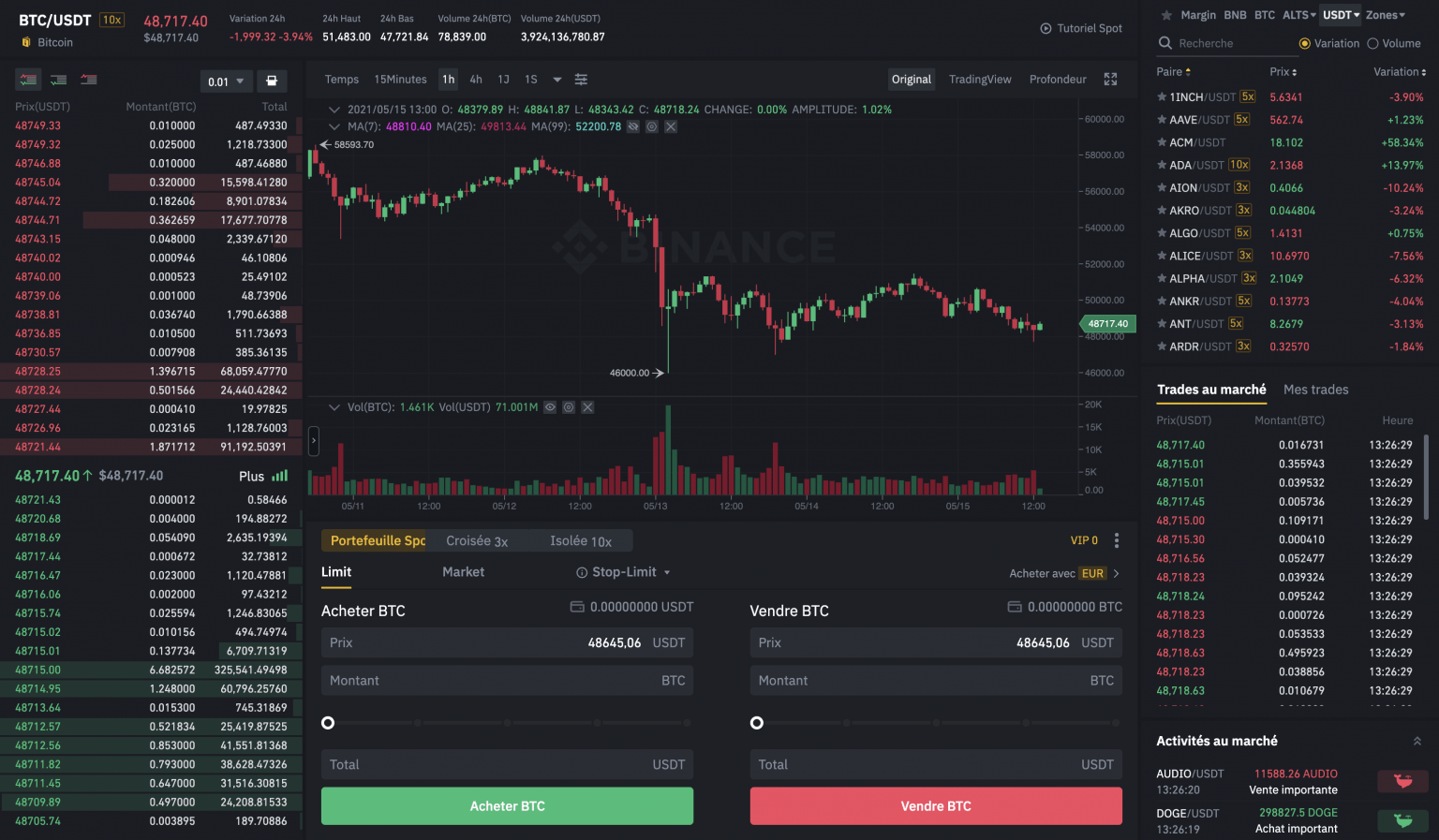
Task: Show both buy and sell order book view
Action: (28, 80)
